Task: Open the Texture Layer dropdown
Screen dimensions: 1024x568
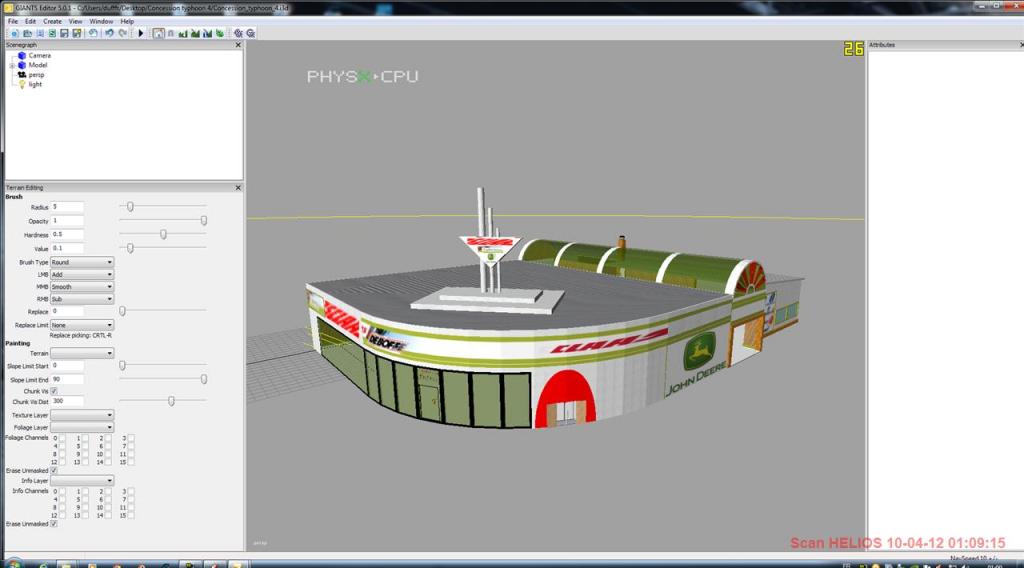Action: coord(82,415)
